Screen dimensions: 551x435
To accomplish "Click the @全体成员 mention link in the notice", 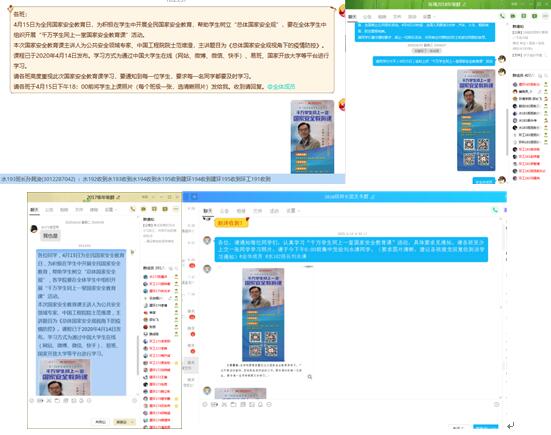I will pos(281,86).
